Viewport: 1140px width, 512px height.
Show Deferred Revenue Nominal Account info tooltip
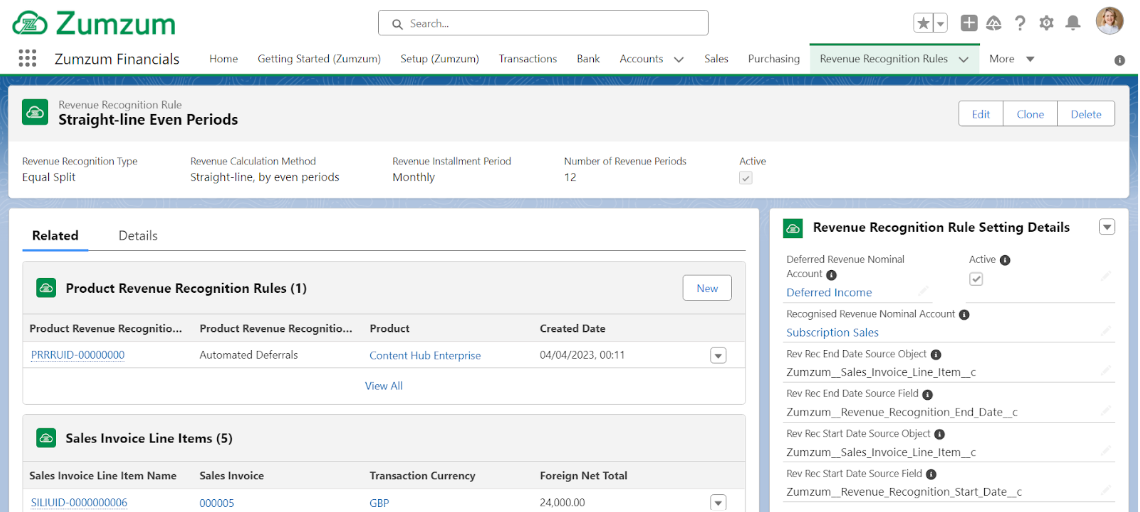click(x=831, y=275)
